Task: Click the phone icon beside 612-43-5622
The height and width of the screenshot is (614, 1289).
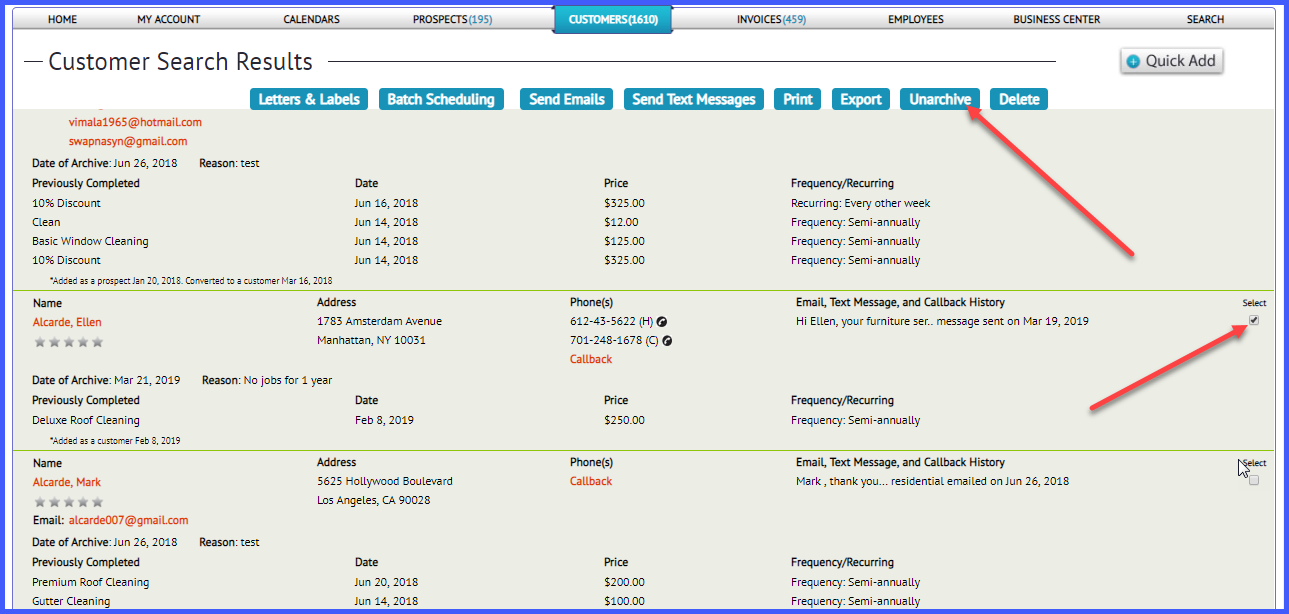Action: pyautogui.click(x=662, y=322)
